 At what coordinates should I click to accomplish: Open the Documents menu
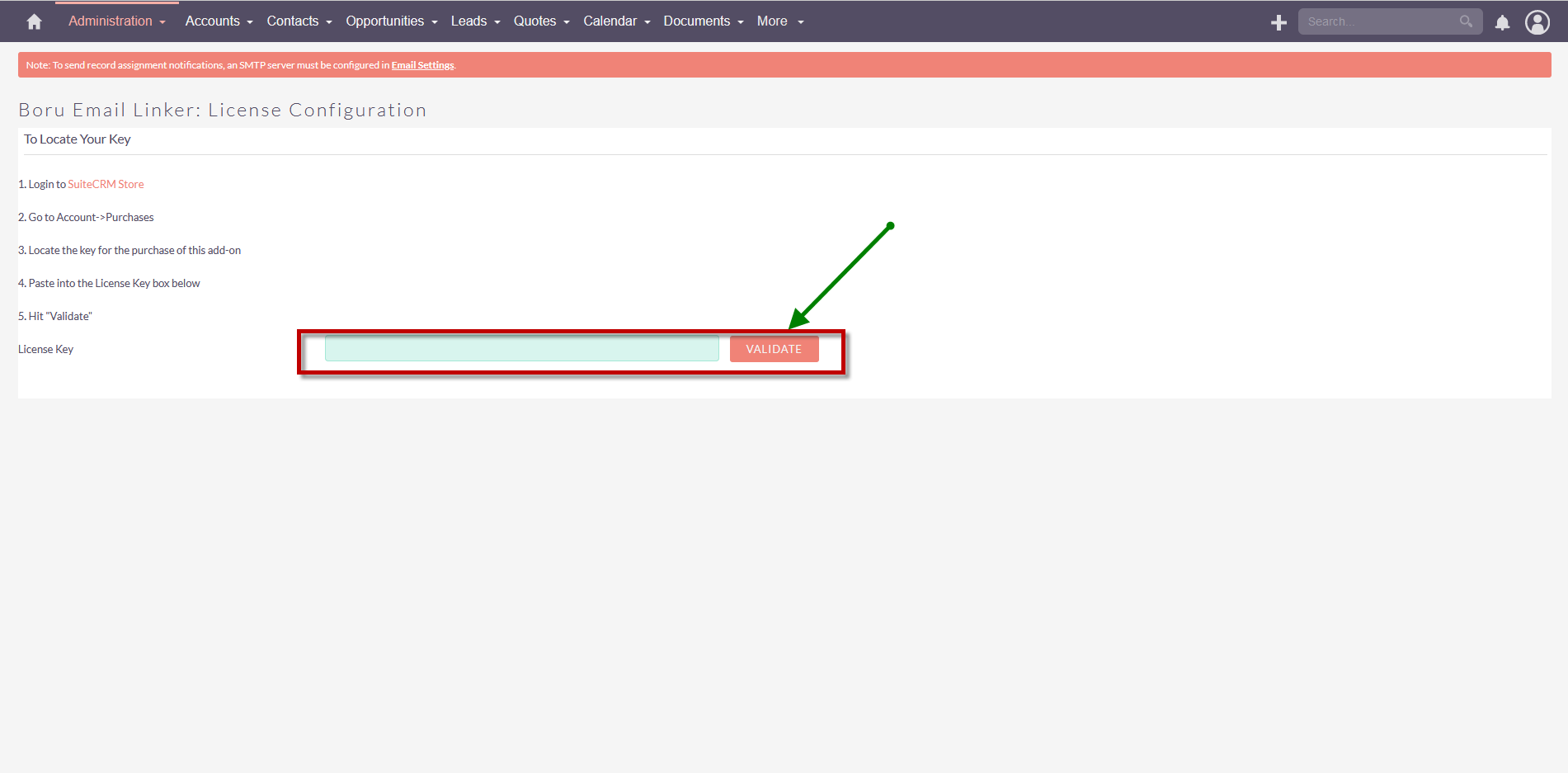(x=696, y=21)
